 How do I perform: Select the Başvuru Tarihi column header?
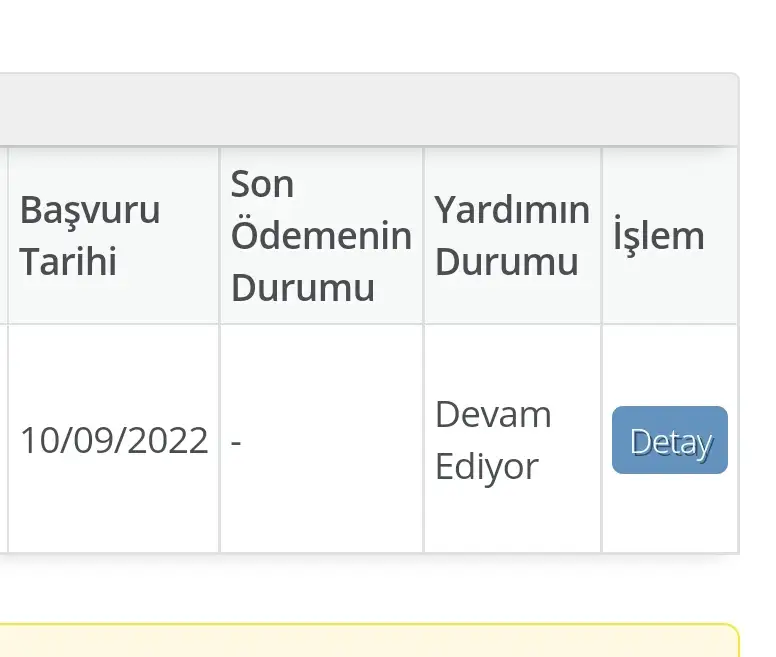click(113, 235)
